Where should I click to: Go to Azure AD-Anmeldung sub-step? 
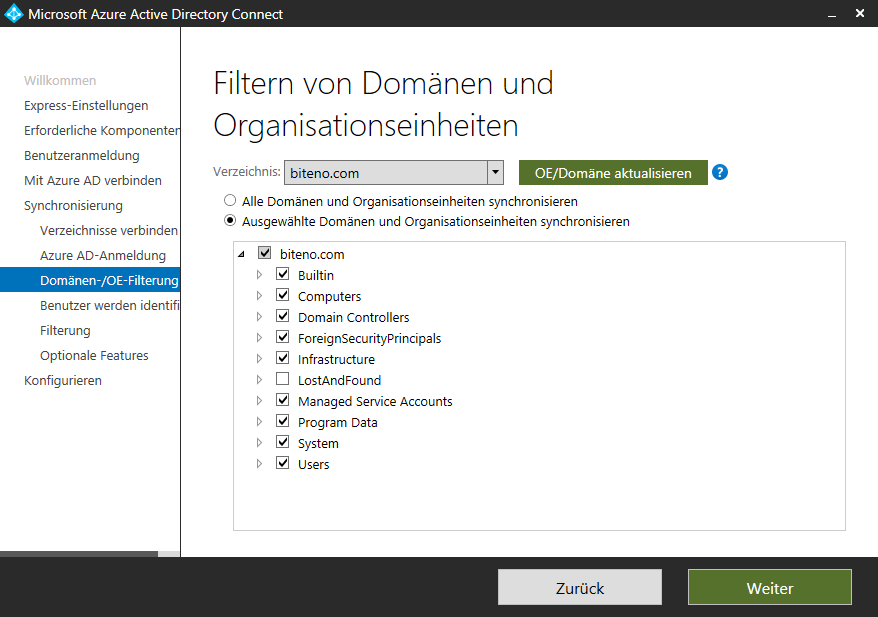(103, 255)
